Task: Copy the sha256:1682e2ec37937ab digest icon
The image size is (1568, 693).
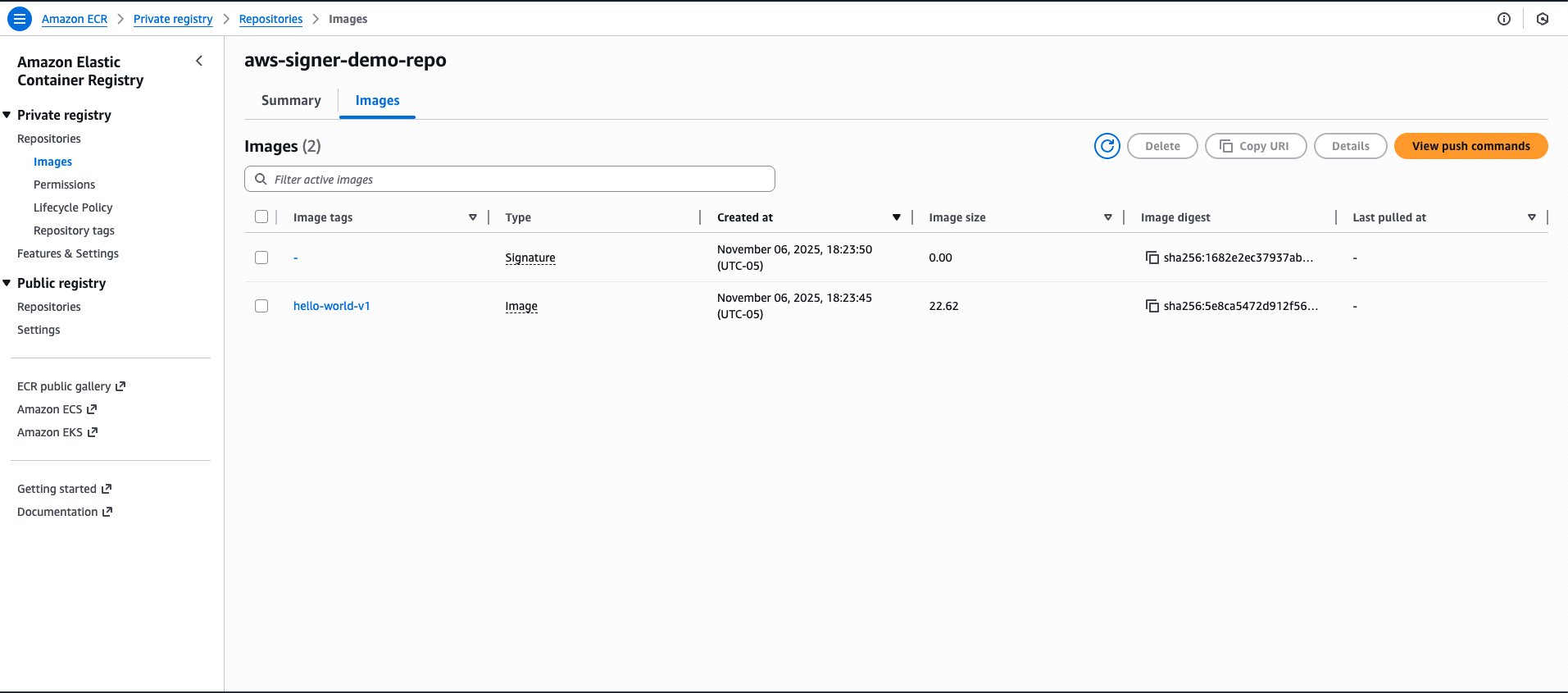Action: point(1152,258)
